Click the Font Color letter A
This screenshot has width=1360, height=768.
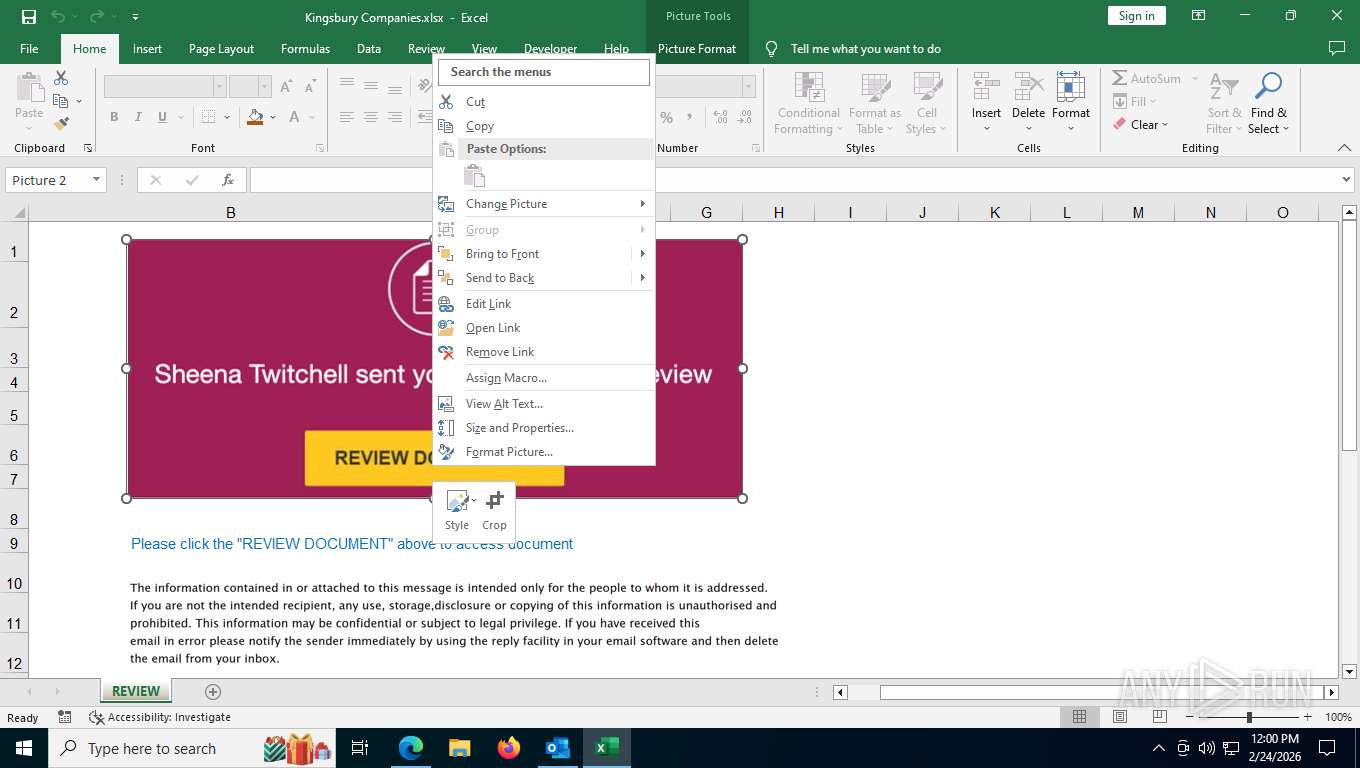tap(294, 117)
